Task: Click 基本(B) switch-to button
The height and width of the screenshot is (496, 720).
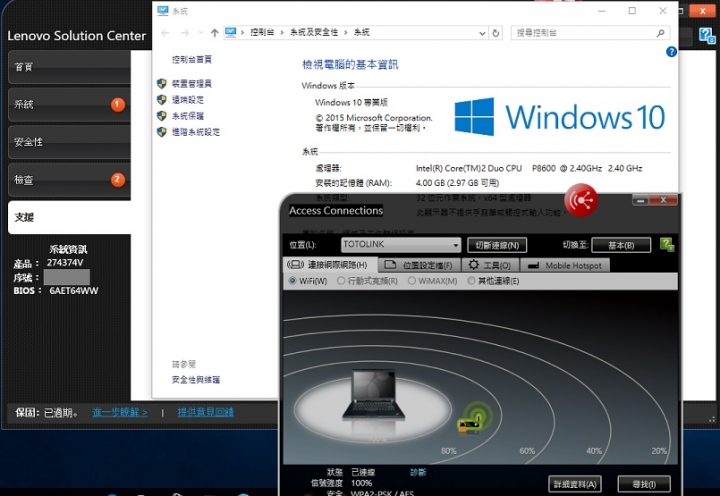Action: tap(621, 245)
